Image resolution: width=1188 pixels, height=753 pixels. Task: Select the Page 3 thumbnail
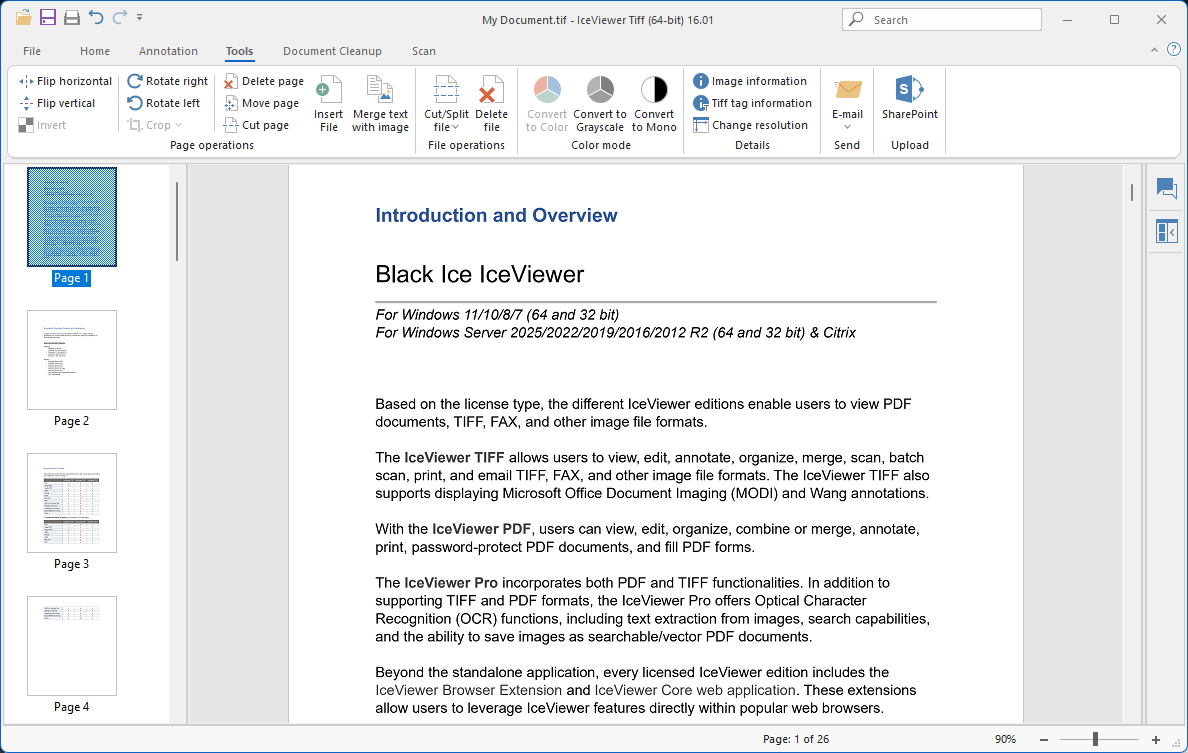[72, 503]
